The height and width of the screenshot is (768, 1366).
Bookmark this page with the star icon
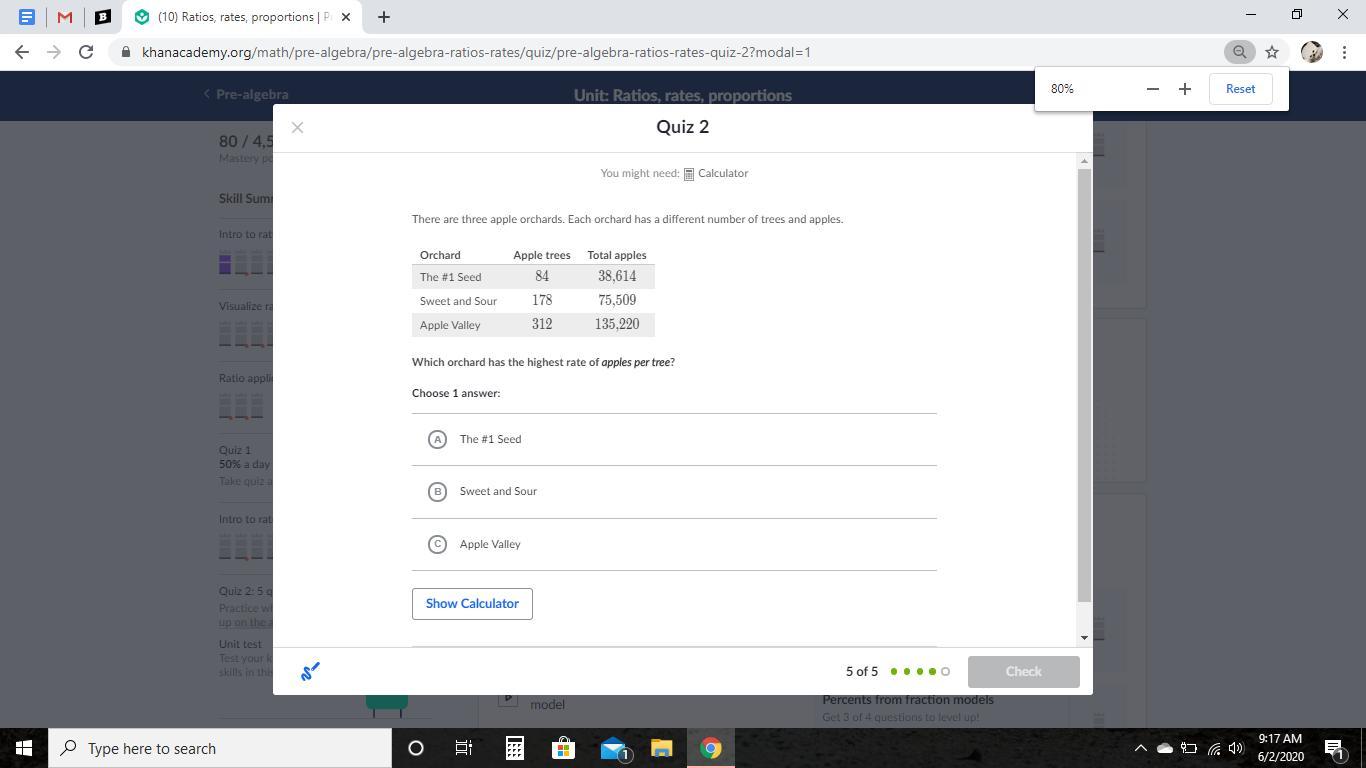click(x=1272, y=52)
